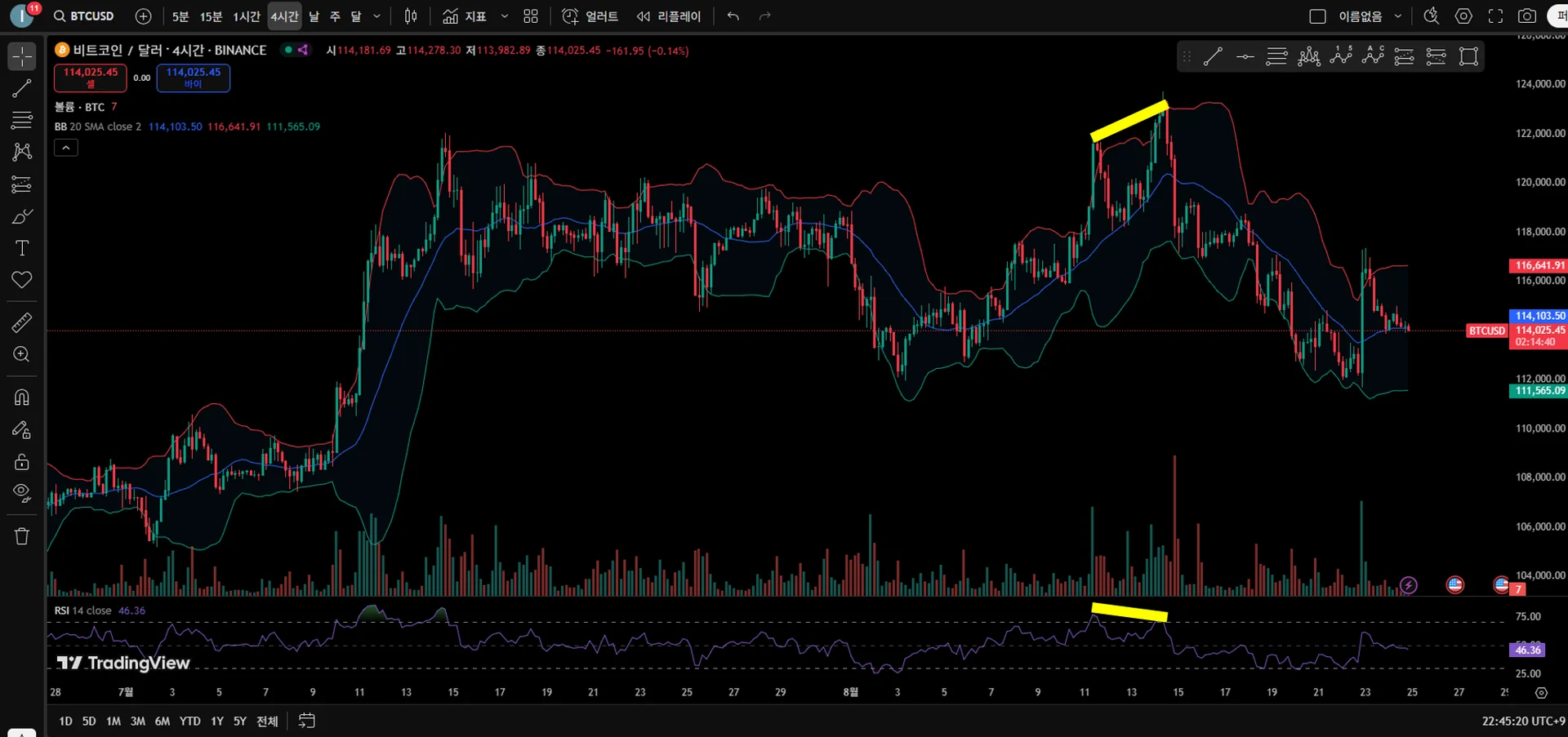Switch to the 5분 timeframe

[180, 16]
